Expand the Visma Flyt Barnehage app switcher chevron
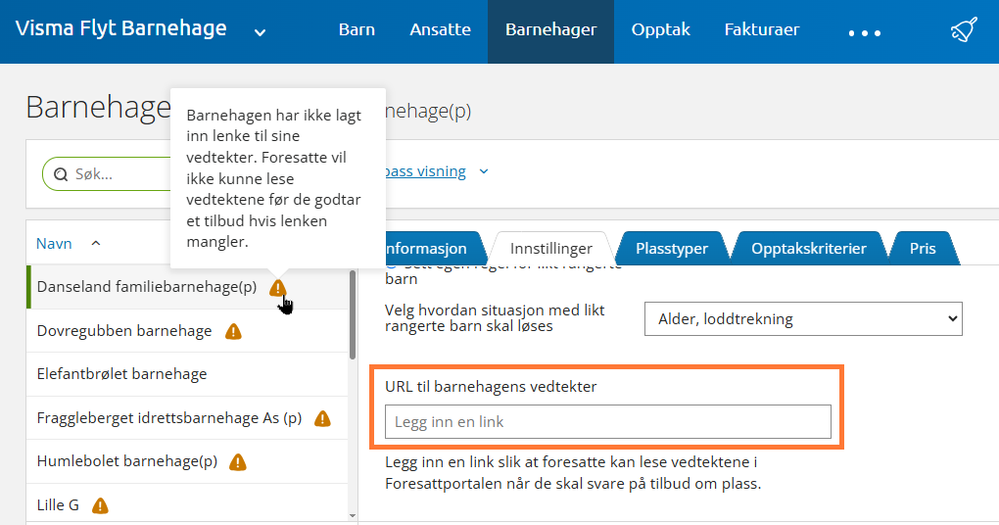Viewport: 999px width, 525px height. coord(260,32)
